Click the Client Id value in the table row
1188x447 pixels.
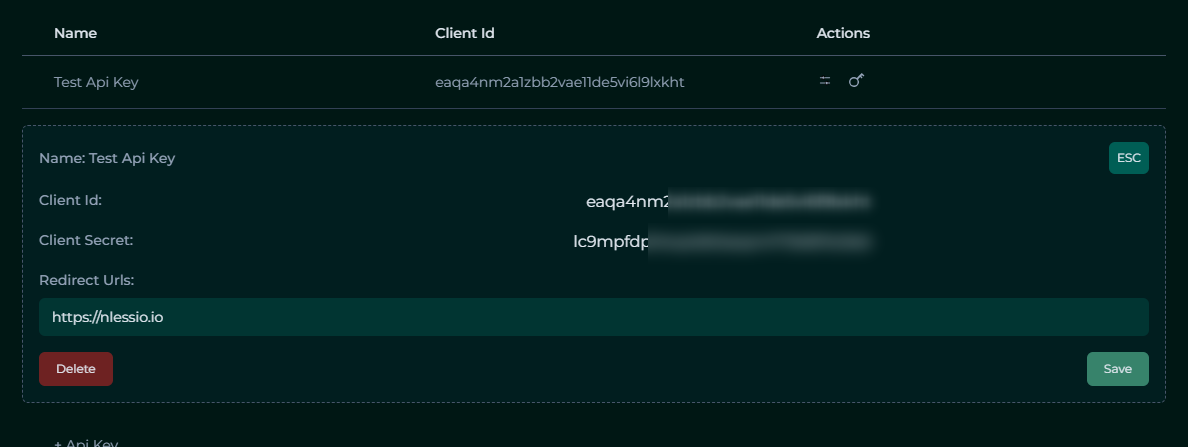pos(560,82)
